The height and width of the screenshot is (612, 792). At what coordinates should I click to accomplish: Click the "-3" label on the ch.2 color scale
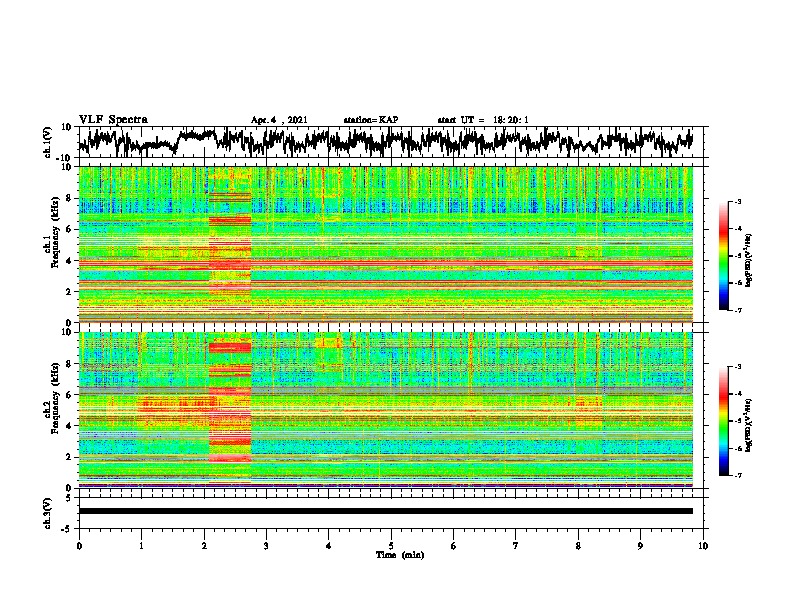coord(738,367)
